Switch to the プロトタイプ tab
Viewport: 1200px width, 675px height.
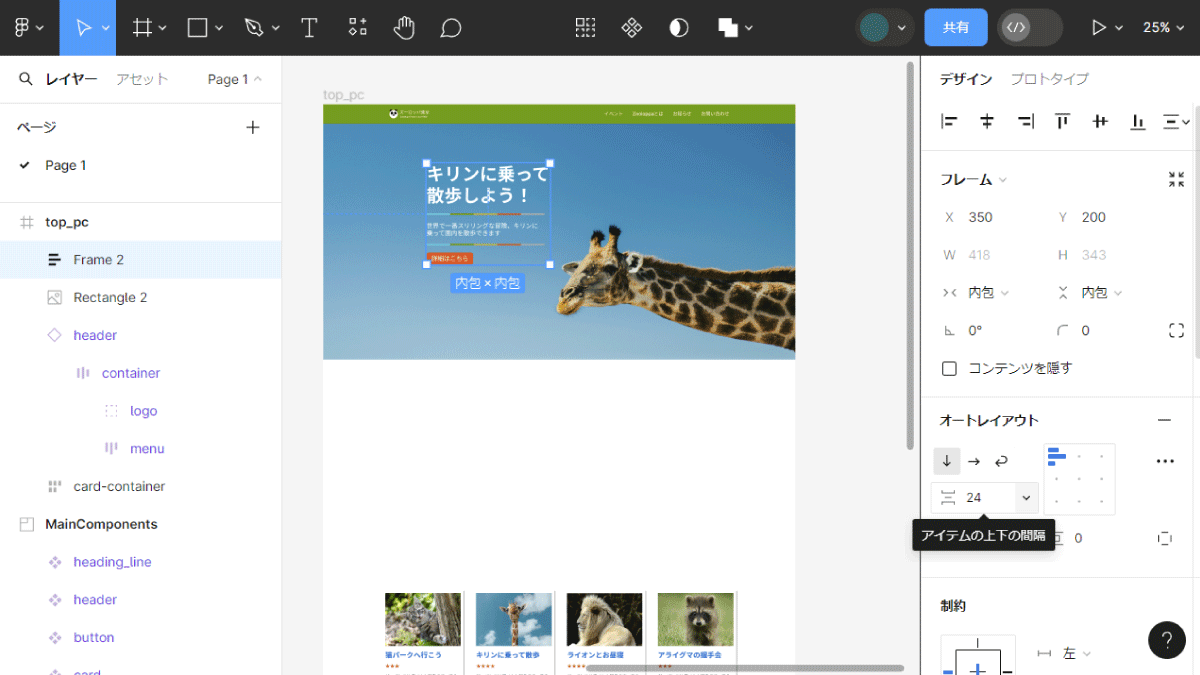(x=1049, y=79)
